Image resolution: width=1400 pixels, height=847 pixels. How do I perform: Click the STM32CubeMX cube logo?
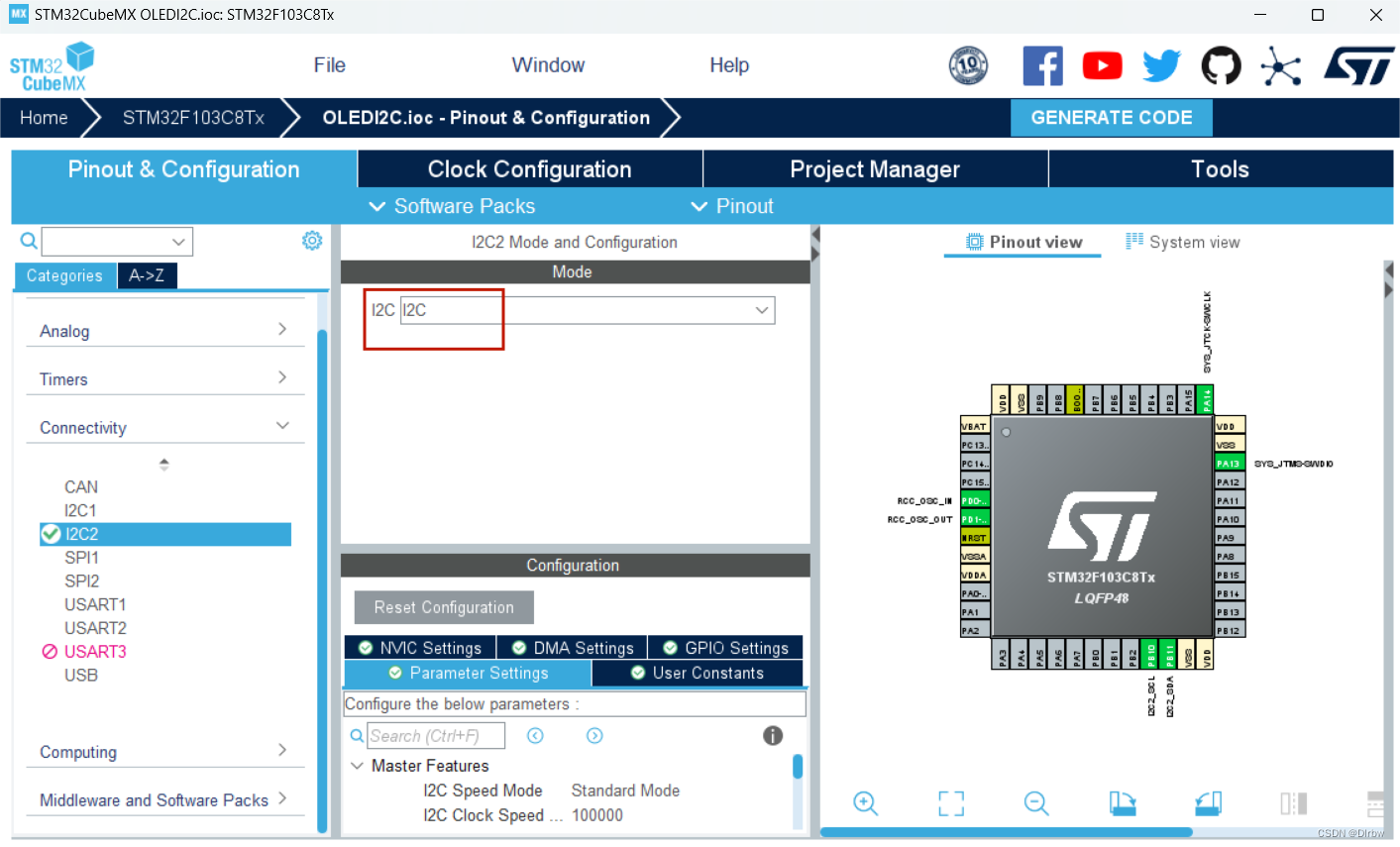click(x=52, y=66)
